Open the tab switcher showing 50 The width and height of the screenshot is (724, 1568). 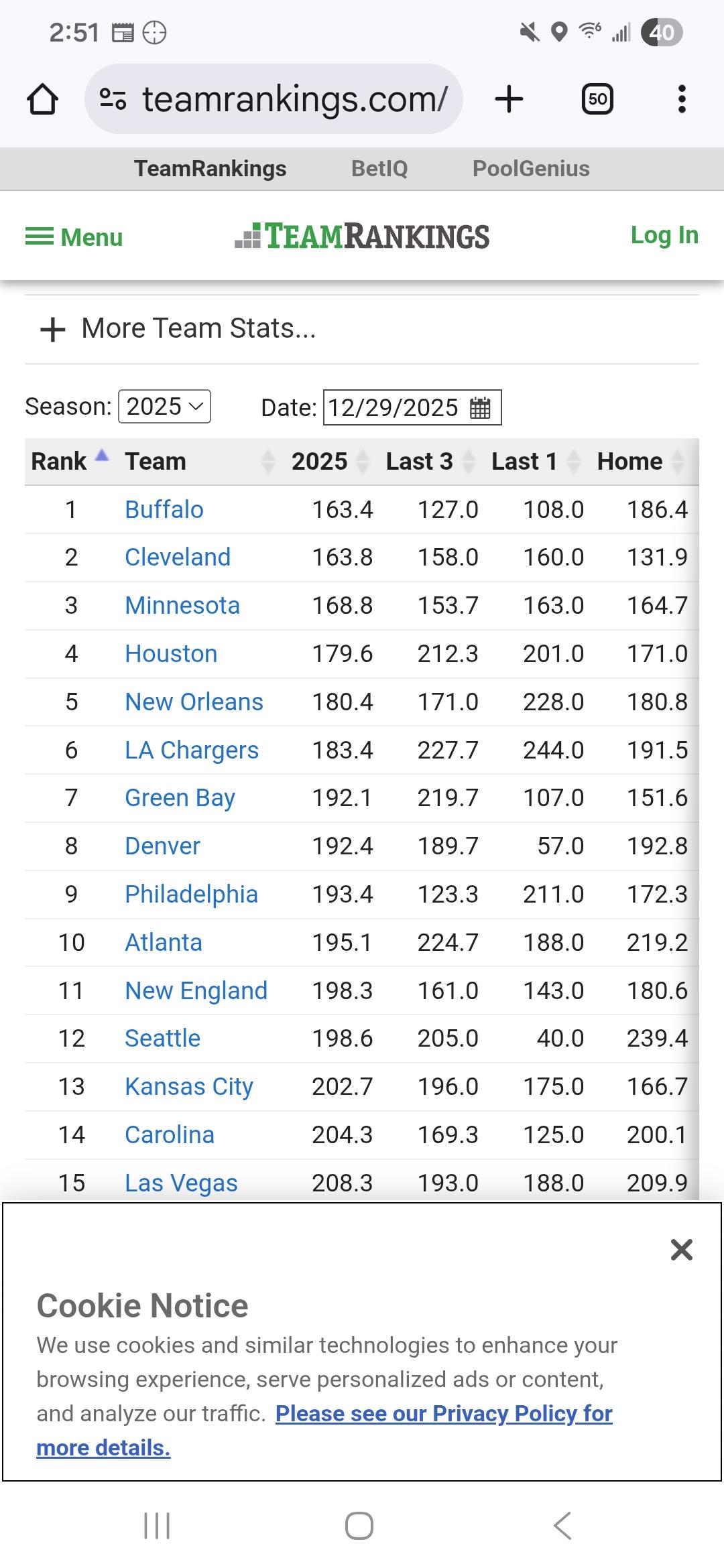(x=597, y=99)
